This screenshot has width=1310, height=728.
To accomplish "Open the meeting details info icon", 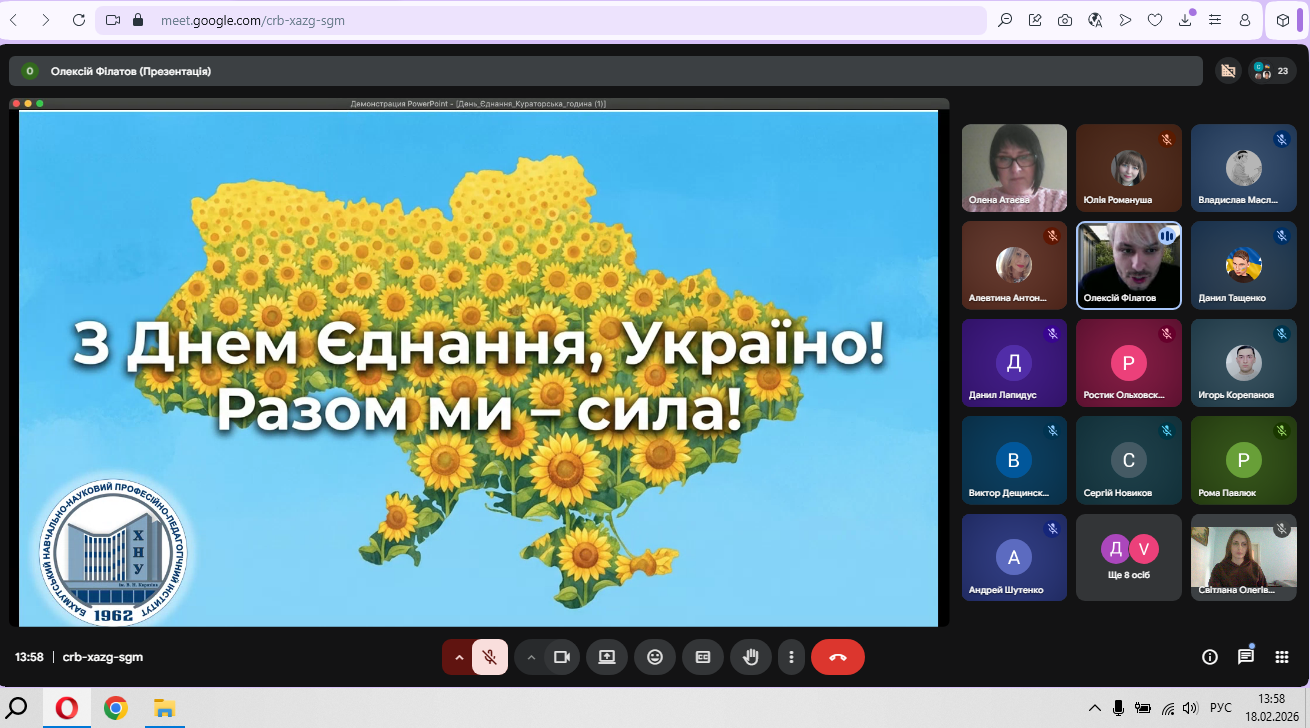I will tap(1210, 657).
